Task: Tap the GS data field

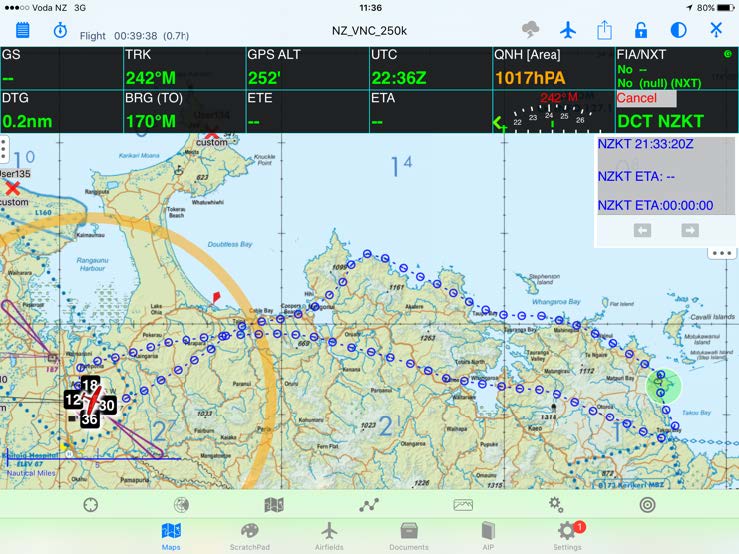Action: point(61,68)
